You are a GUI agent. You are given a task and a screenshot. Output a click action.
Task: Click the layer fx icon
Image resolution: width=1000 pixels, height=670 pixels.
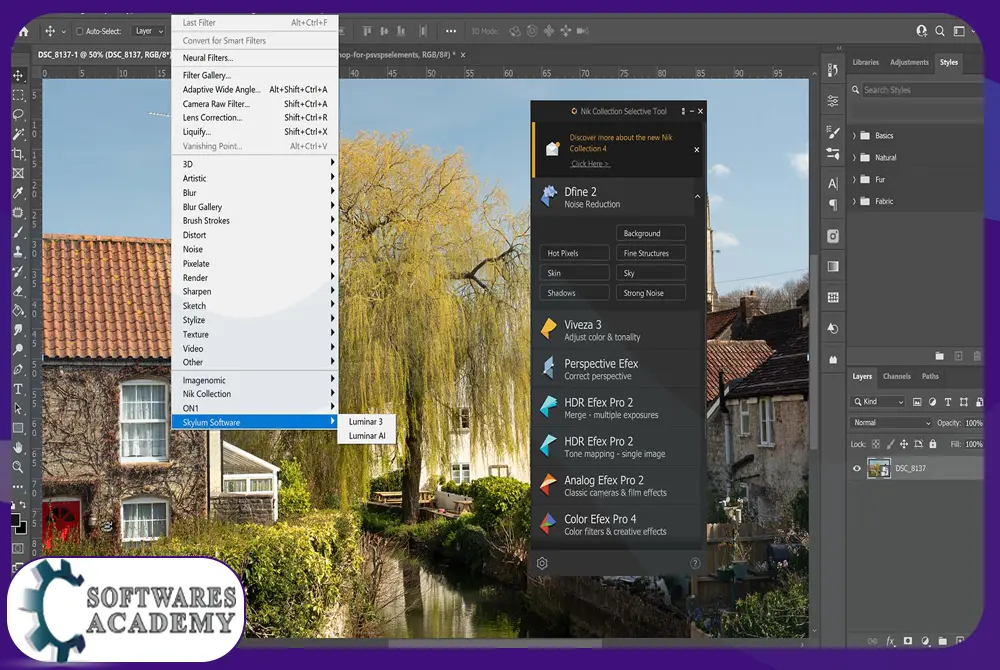pyautogui.click(x=890, y=641)
